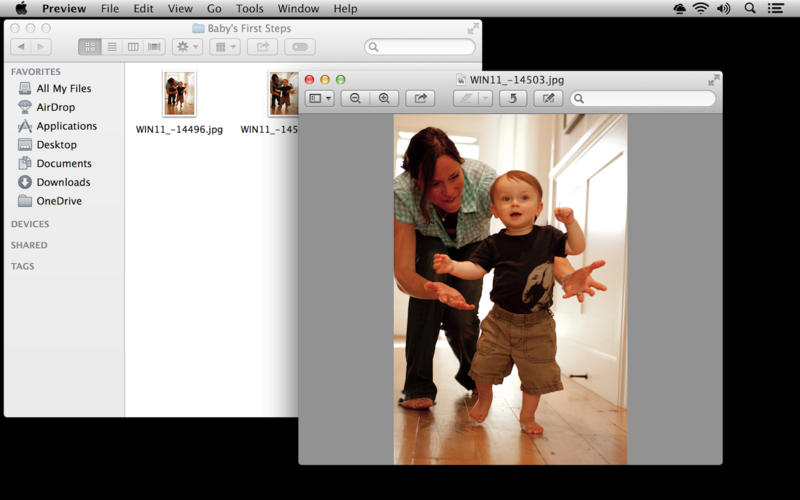Zoom in on the photo in Preview
800x500 pixels.
tap(384, 98)
